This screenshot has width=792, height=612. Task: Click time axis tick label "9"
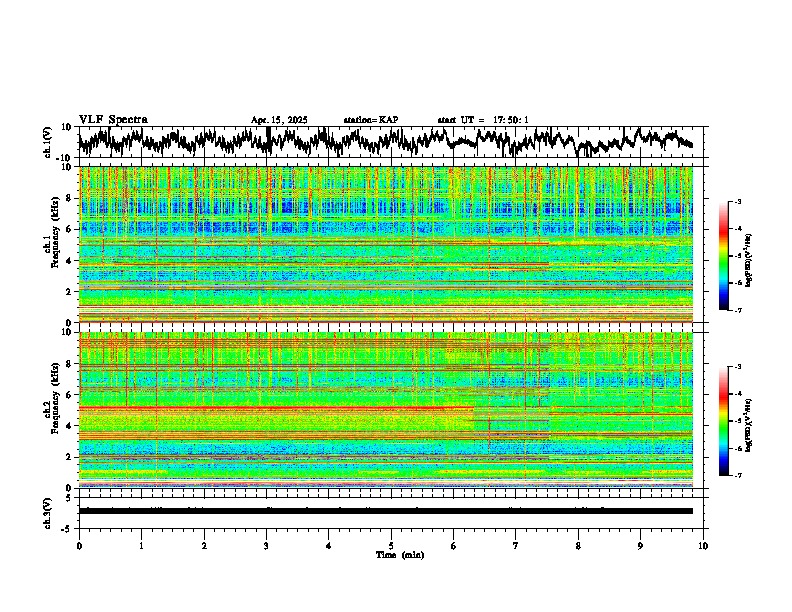(x=640, y=546)
